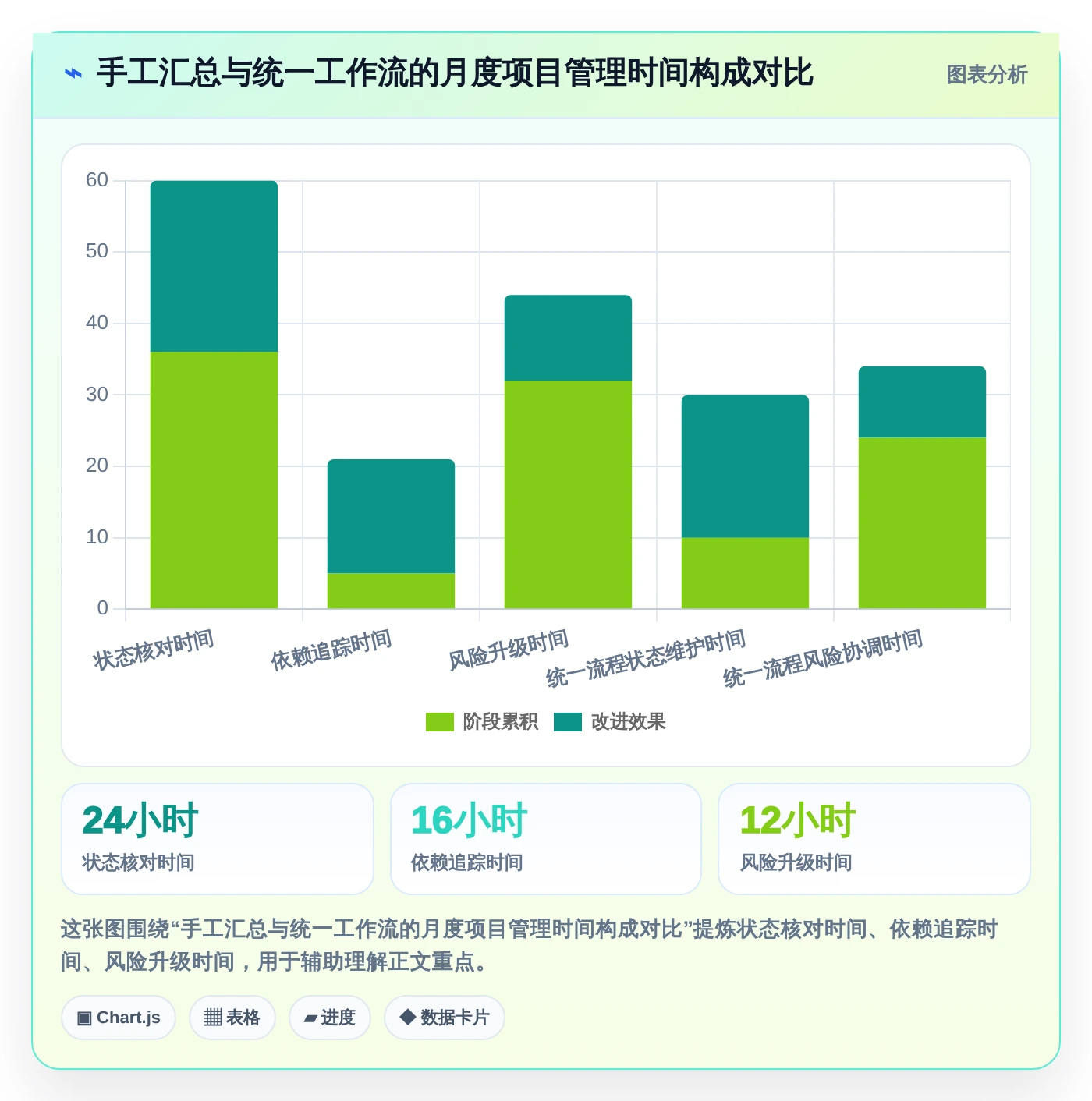The image size is (1092, 1101).
Task: Click the 统一流程状态维护时间 x-axis label
Action: click(x=646, y=659)
